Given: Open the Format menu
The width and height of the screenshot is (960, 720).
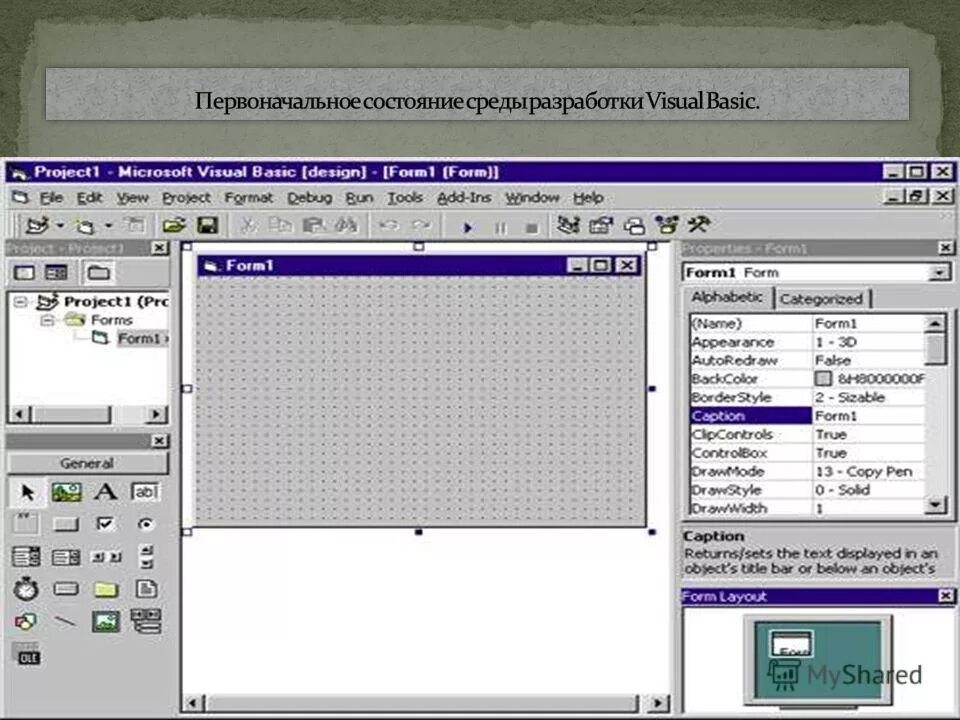Looking at the screenshot, I should [x=249, y=198].
